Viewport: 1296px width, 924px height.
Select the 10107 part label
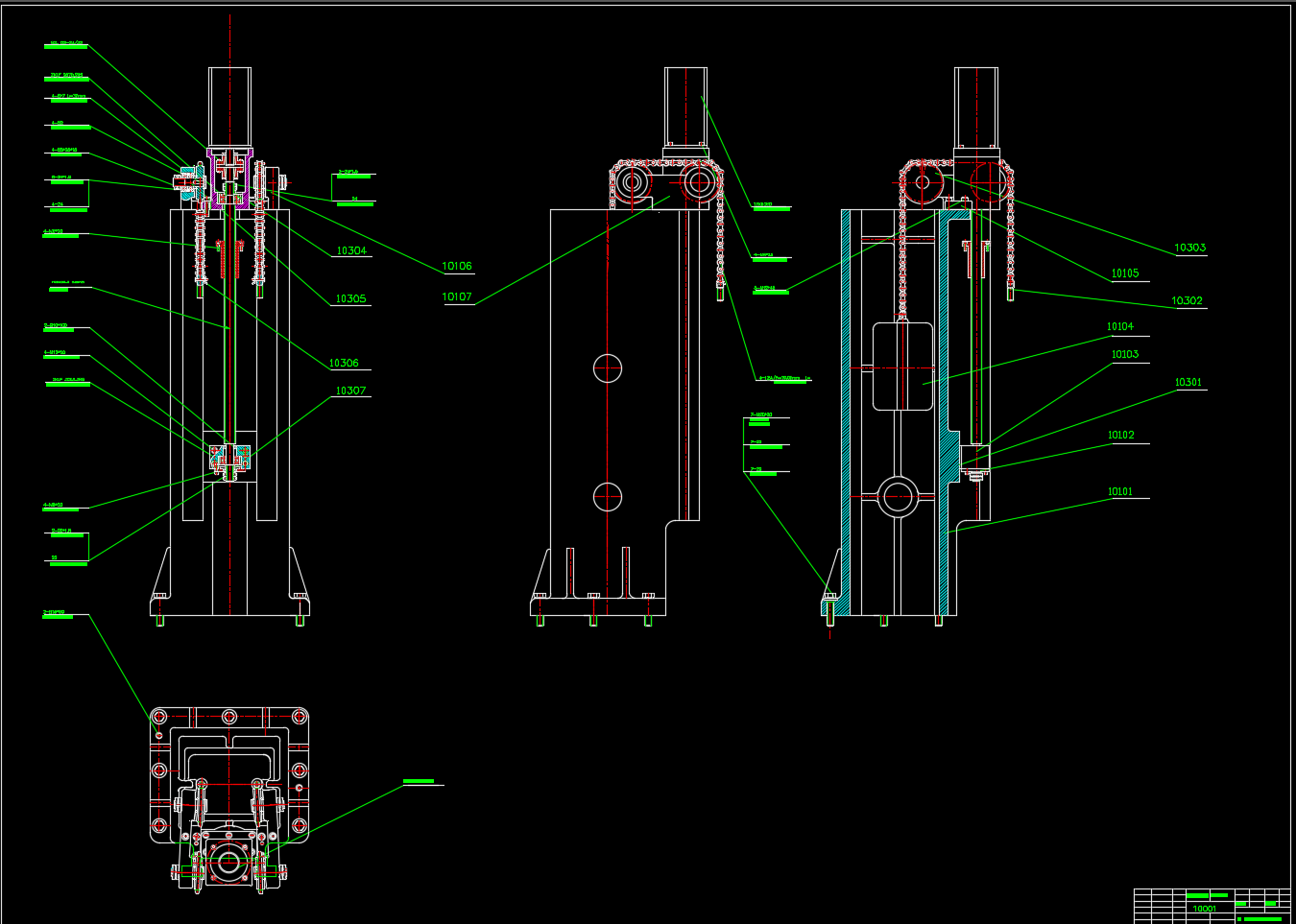457,297
